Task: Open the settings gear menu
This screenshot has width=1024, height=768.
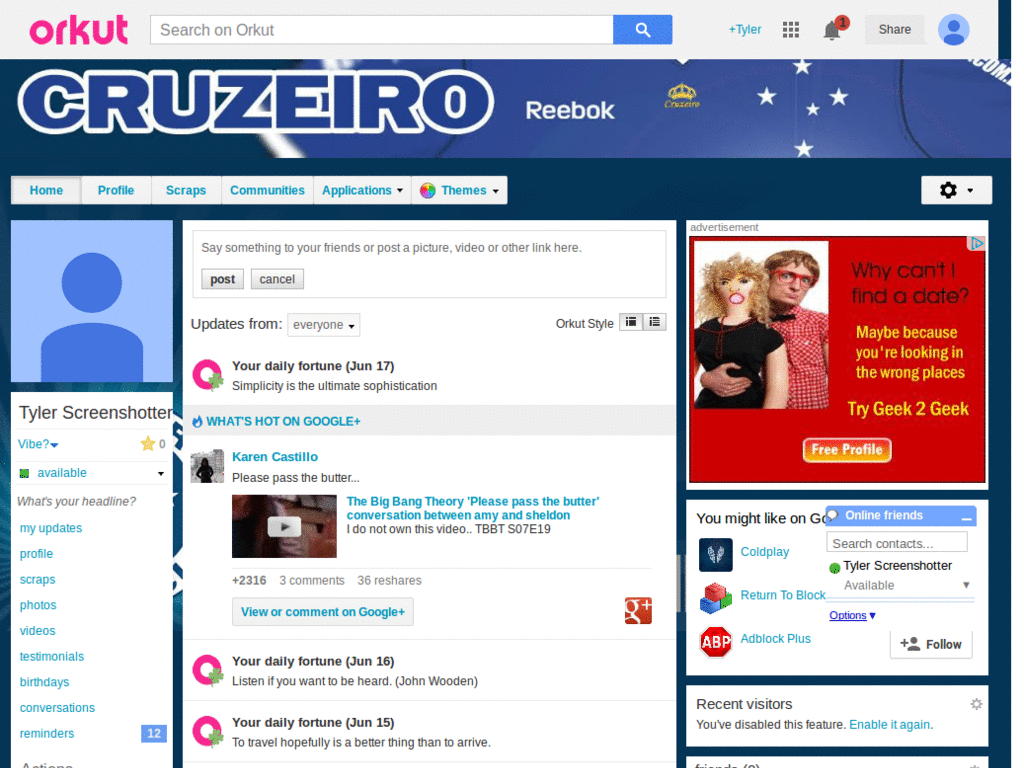Action: (x=956, y=190)
